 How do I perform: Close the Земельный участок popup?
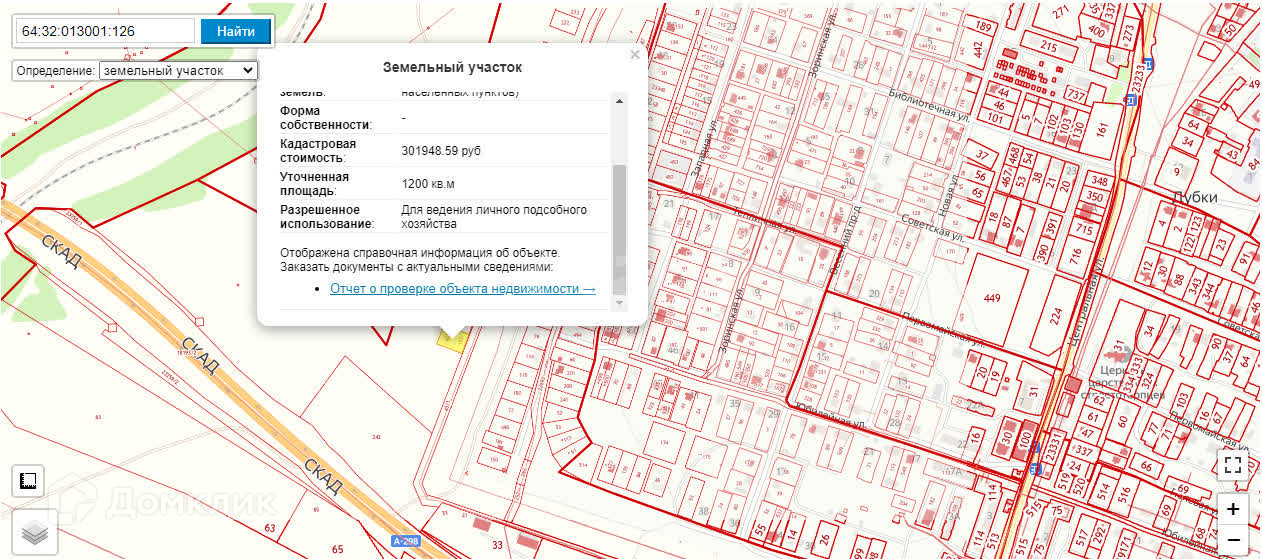point(635,56)
